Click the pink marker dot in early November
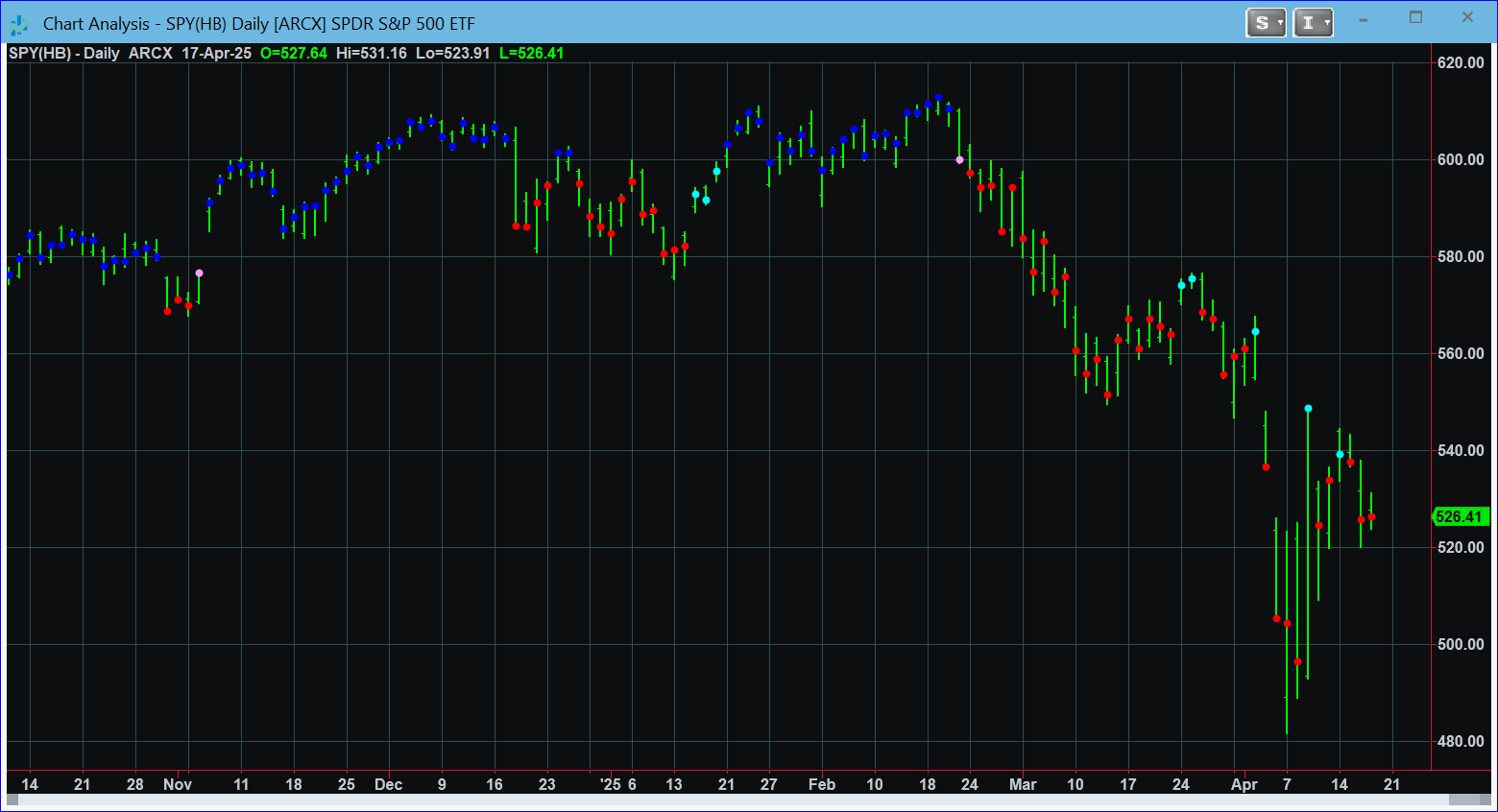The width and height of the screenshot is (1498, 812). (x=199, y=273)
